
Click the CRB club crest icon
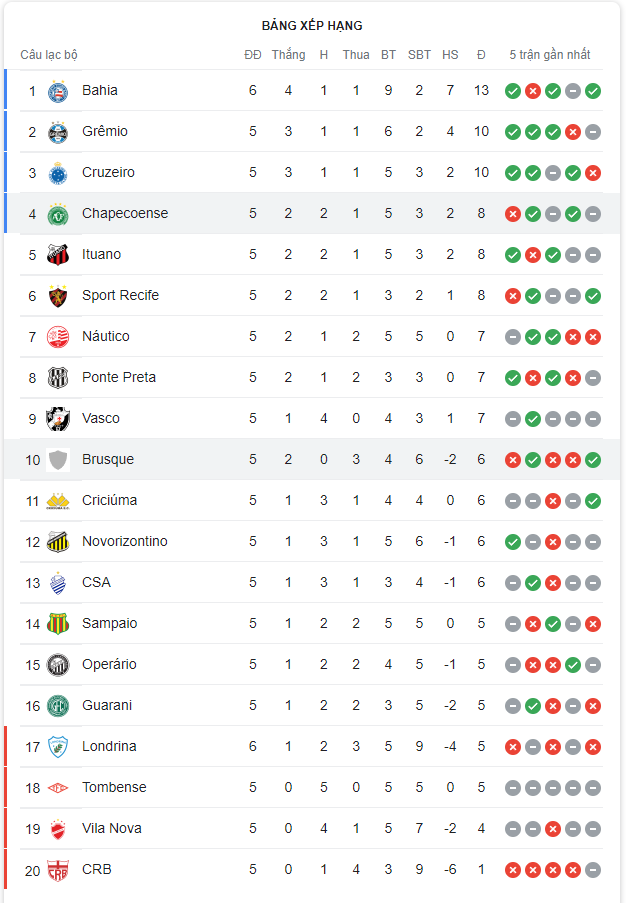pyautogui.click(x=57, y=870)
